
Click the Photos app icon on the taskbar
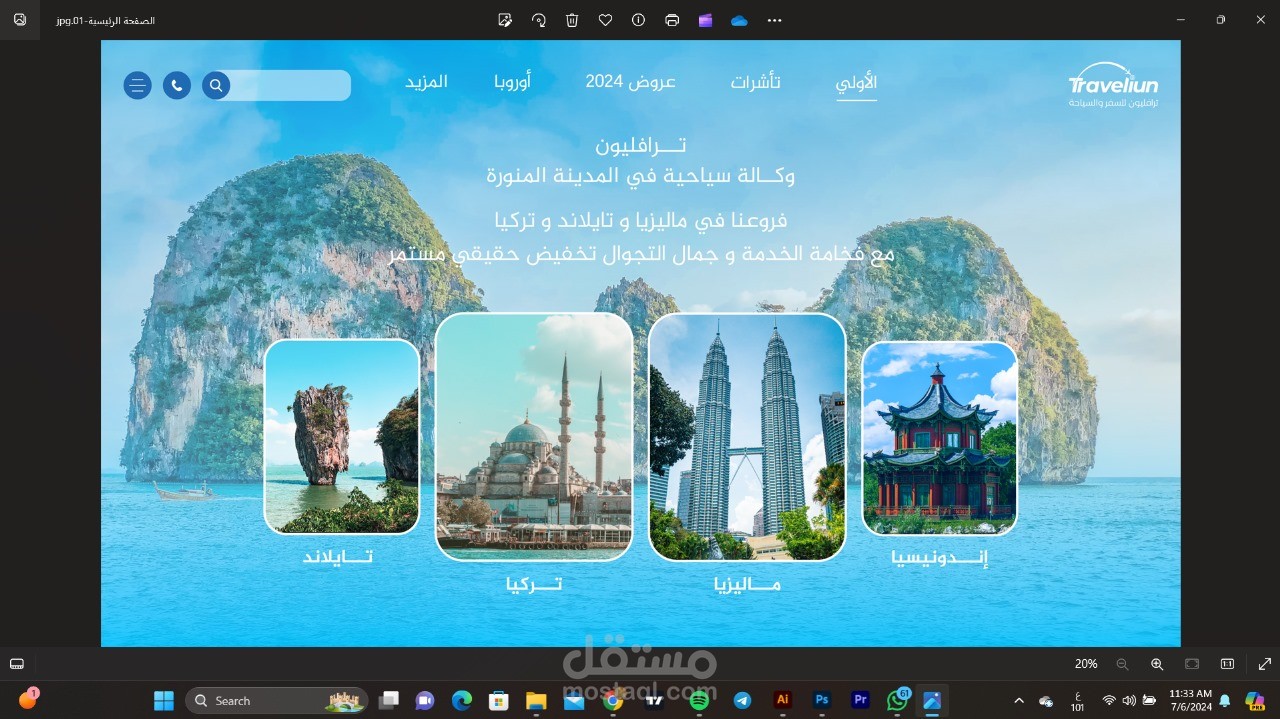tap(932, 700)
